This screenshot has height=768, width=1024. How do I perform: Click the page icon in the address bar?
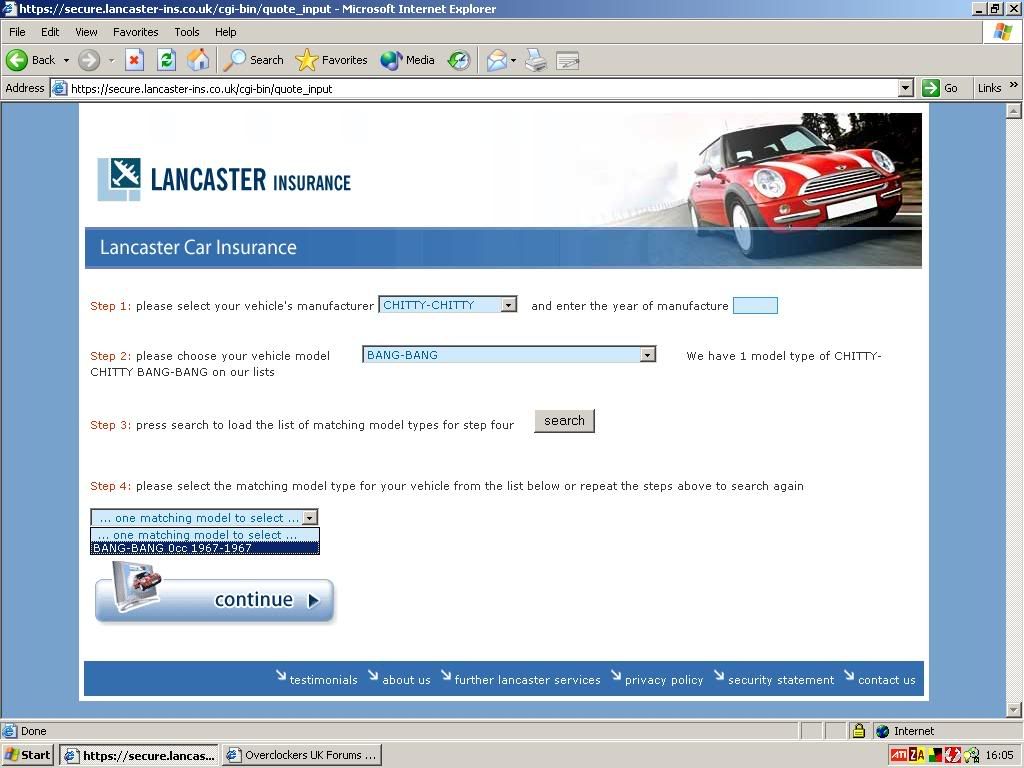coord(59,88)
